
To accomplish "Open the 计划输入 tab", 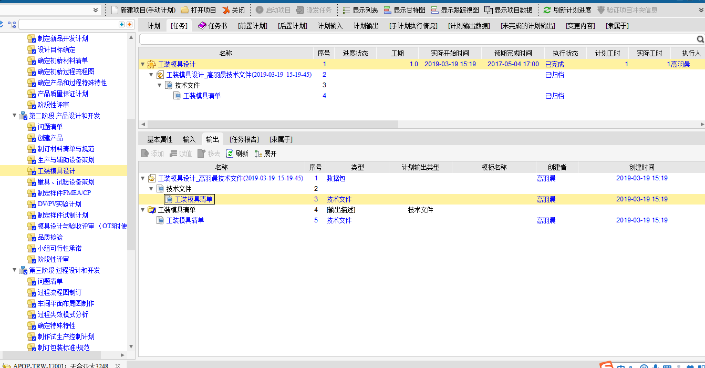I will tap(330, 26).
